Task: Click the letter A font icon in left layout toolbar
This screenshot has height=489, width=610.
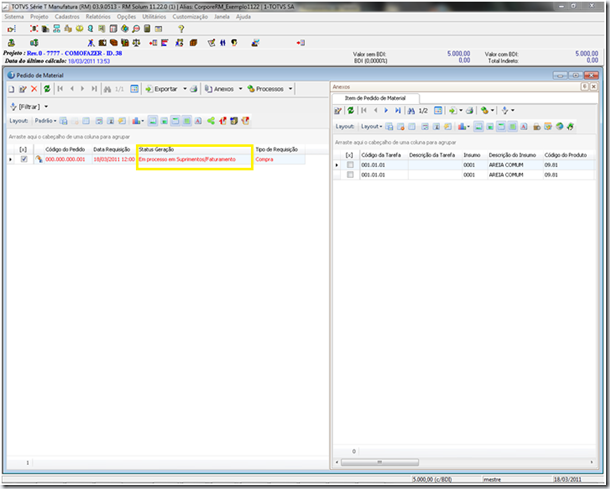Action: click(x=198, y=121)
